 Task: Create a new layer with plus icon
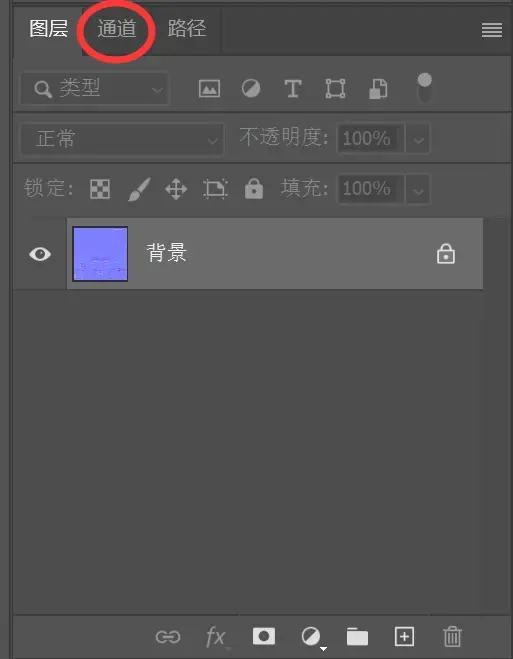[404, 637]
